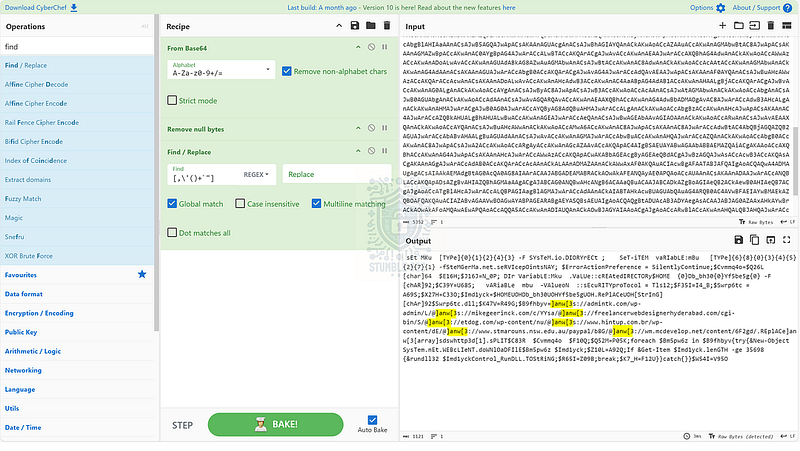Clear input and output with the trash icon

click(771, 26)
